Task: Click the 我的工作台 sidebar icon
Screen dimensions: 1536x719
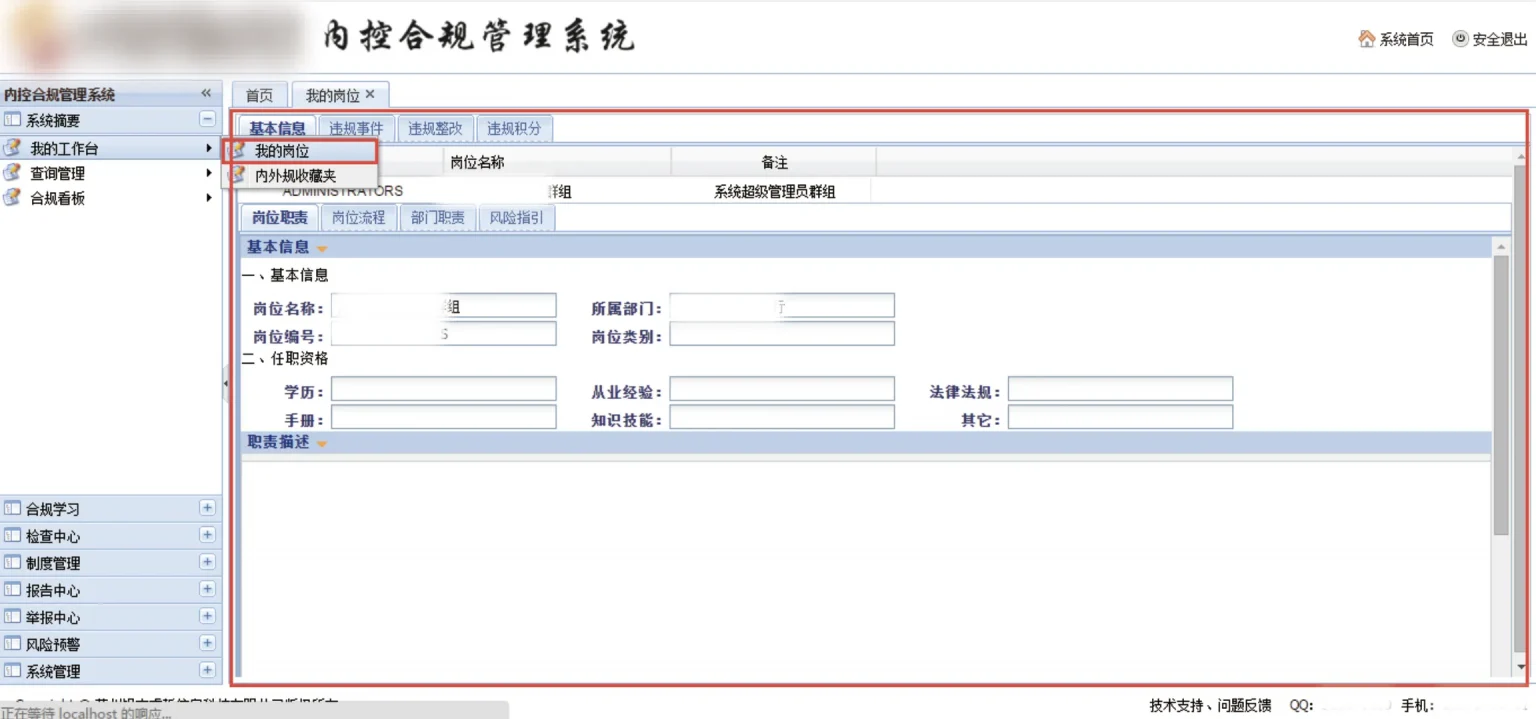Action: (13, 148)
